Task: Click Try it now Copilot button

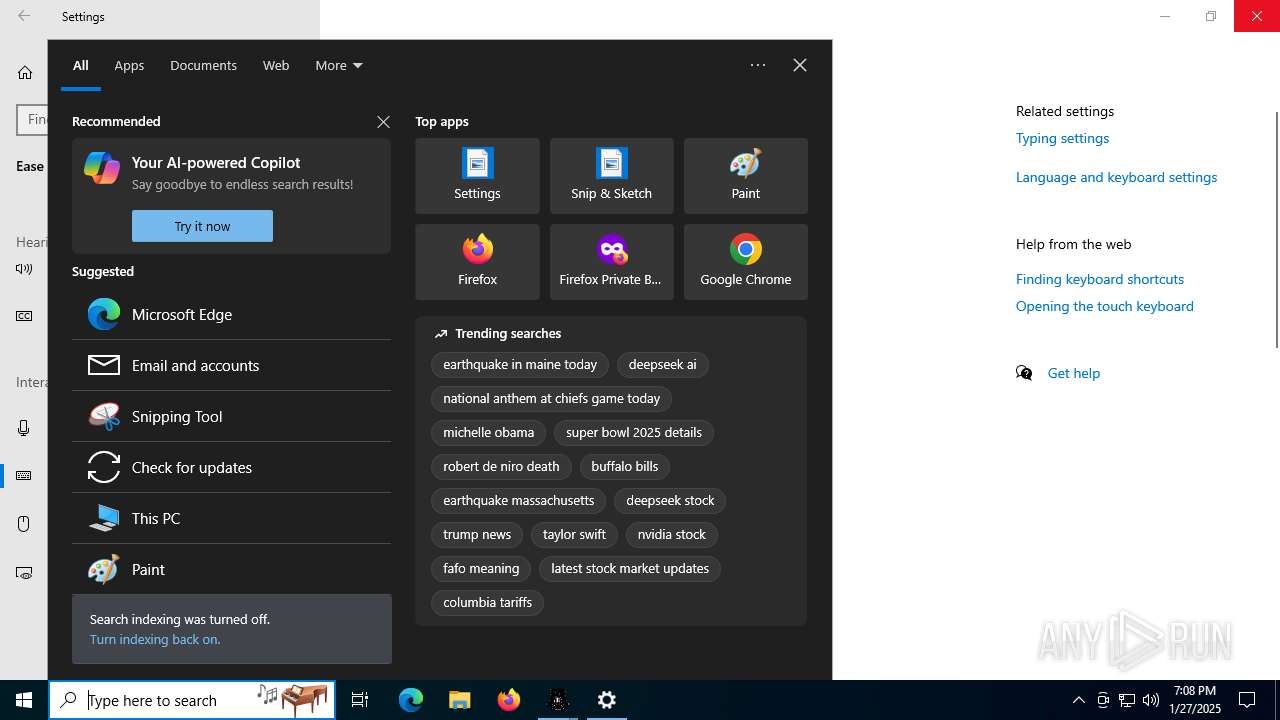Action: 202,226
